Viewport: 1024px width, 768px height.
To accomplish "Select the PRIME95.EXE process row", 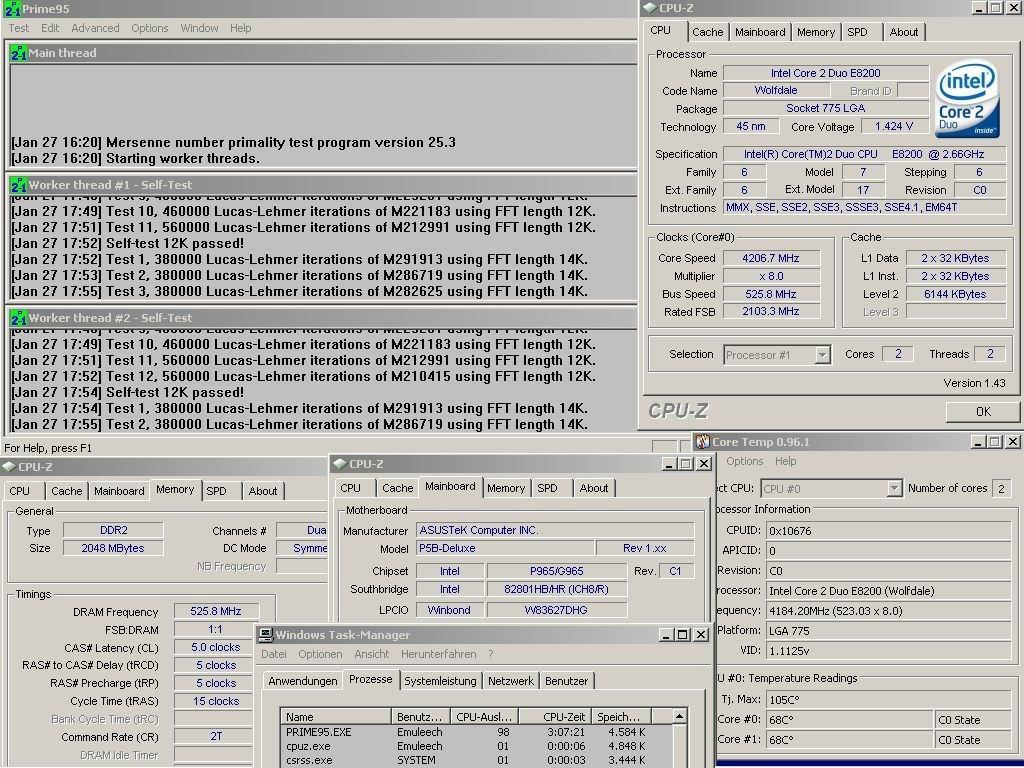I will tap(476, 732).
